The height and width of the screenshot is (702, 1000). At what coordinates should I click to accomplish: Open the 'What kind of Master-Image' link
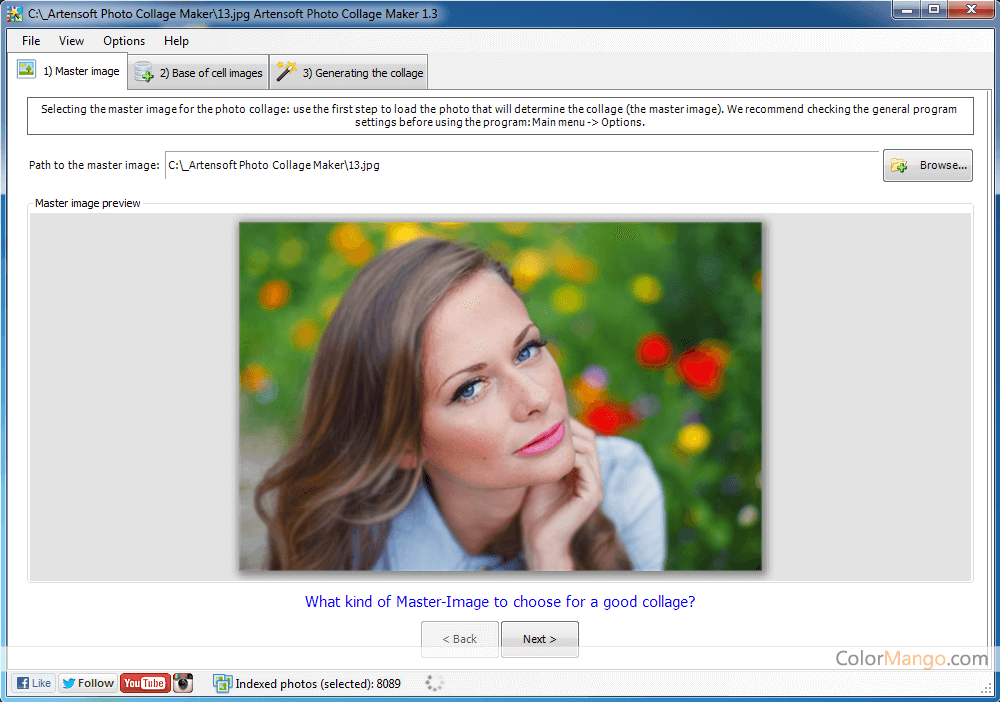(499, 602)
